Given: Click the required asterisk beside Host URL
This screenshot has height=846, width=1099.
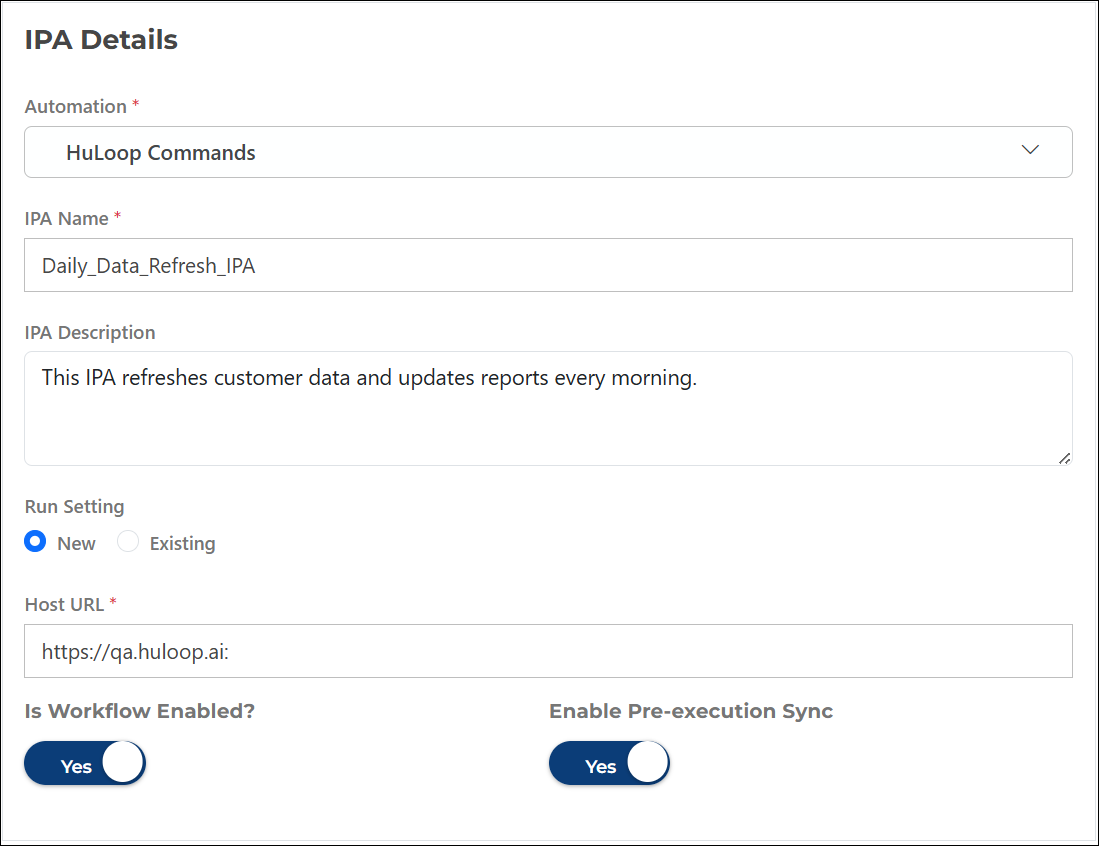Looking at the screenshot, I should (113, 602).
